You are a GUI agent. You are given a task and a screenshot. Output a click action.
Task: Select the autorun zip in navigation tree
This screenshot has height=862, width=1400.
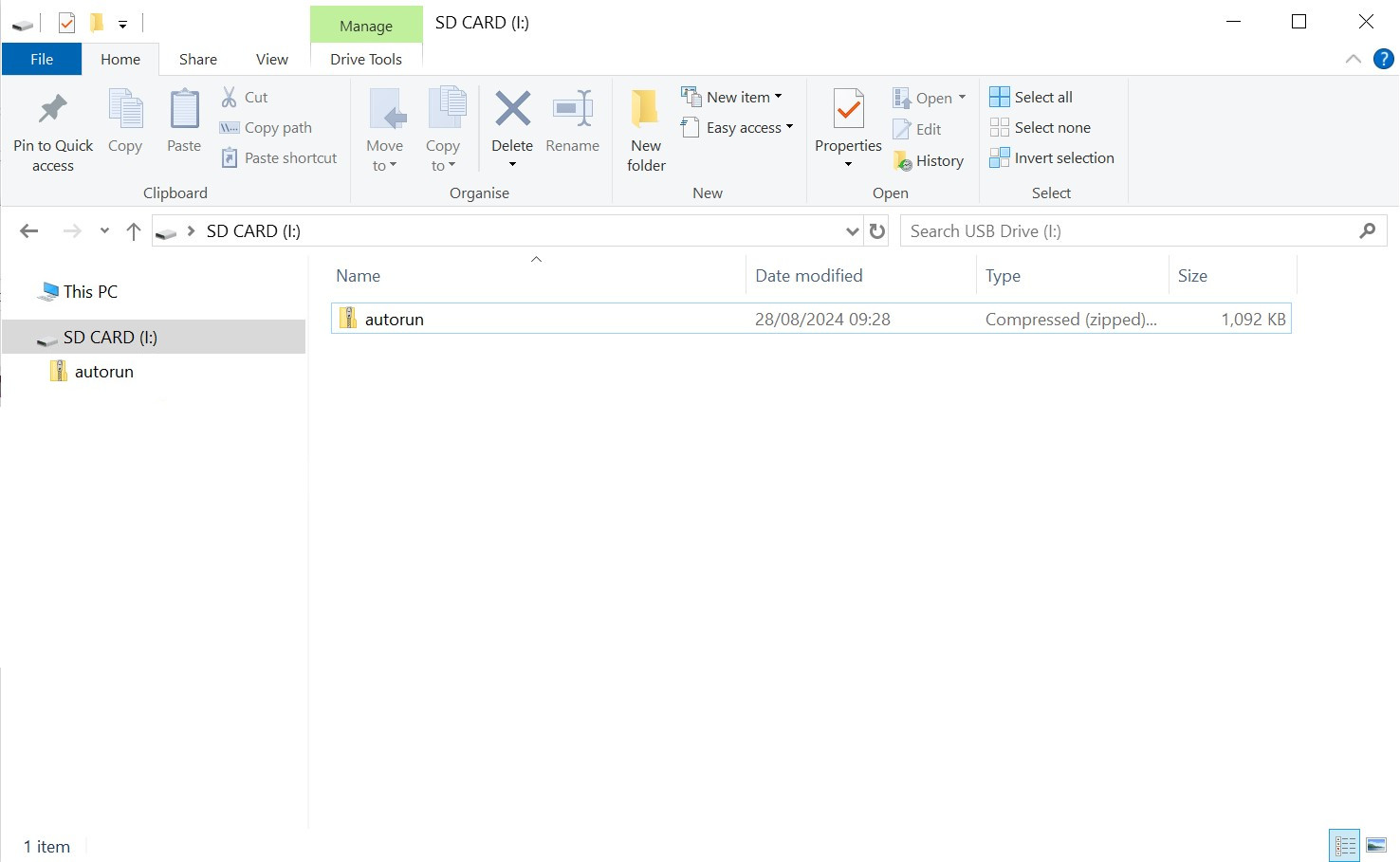[x=103, y=372]
